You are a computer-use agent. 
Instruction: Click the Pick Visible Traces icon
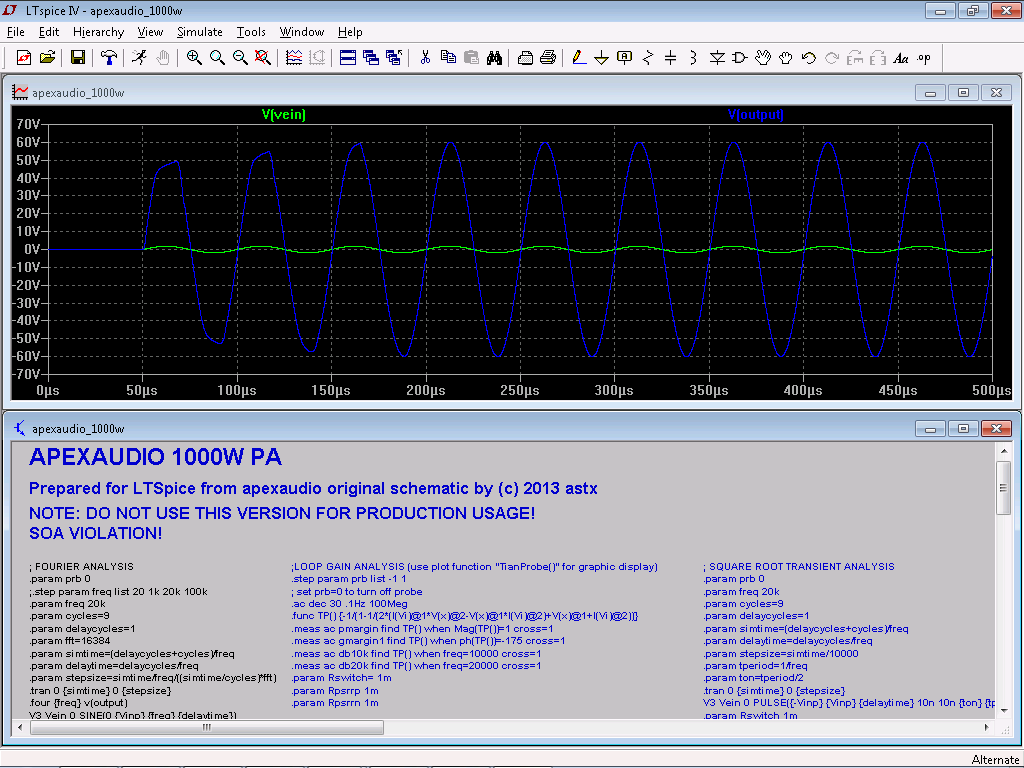[x=294, y=58]
